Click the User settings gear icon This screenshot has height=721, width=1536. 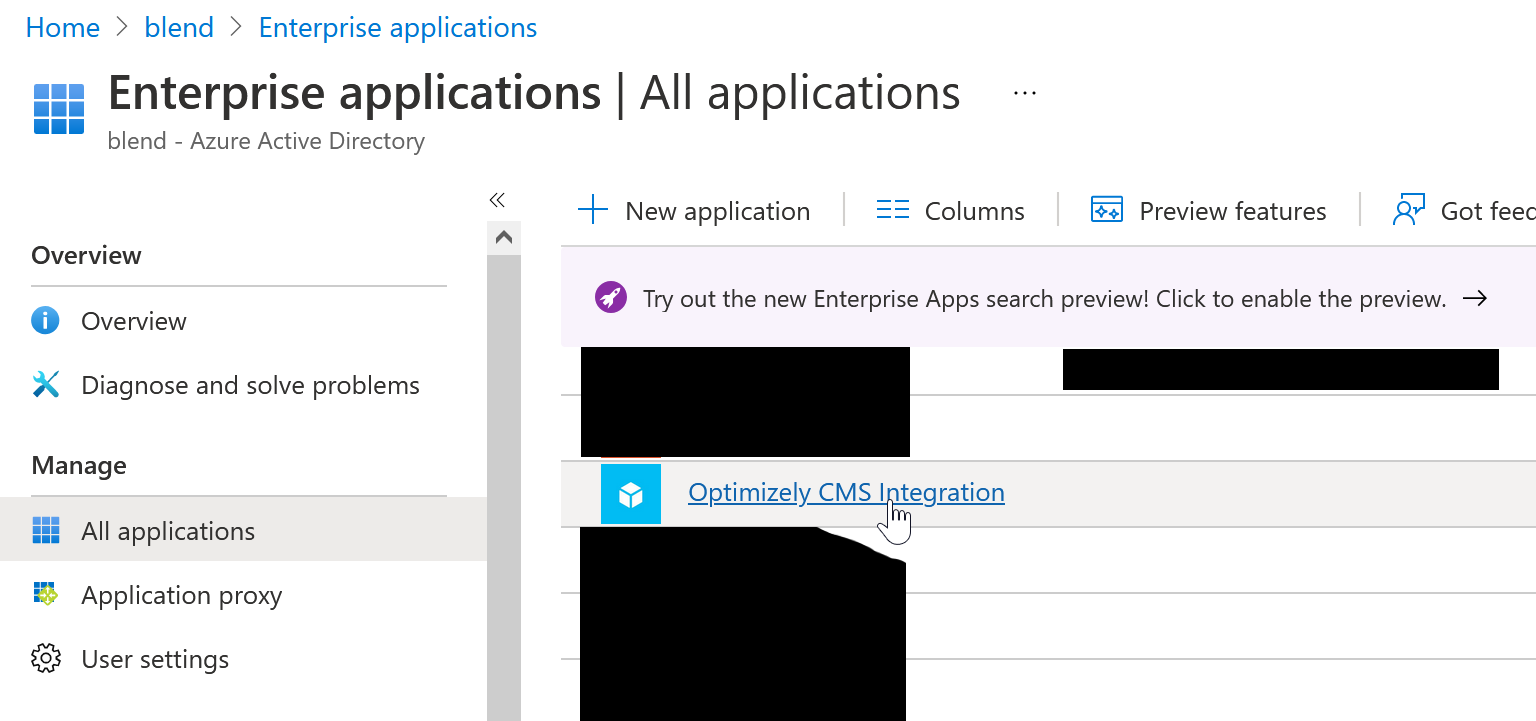pos(46,659)
